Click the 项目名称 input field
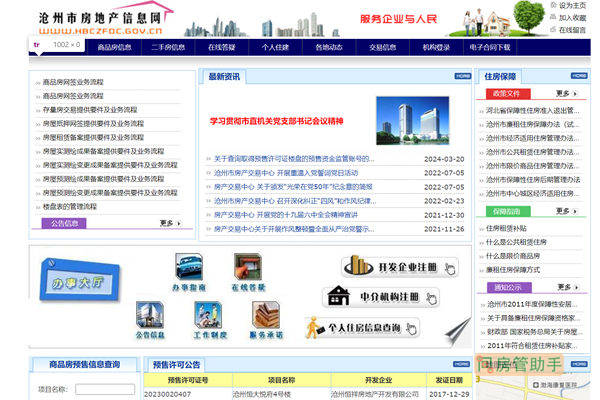The width and height of the screenshot is (600, 400). (105, 389)
